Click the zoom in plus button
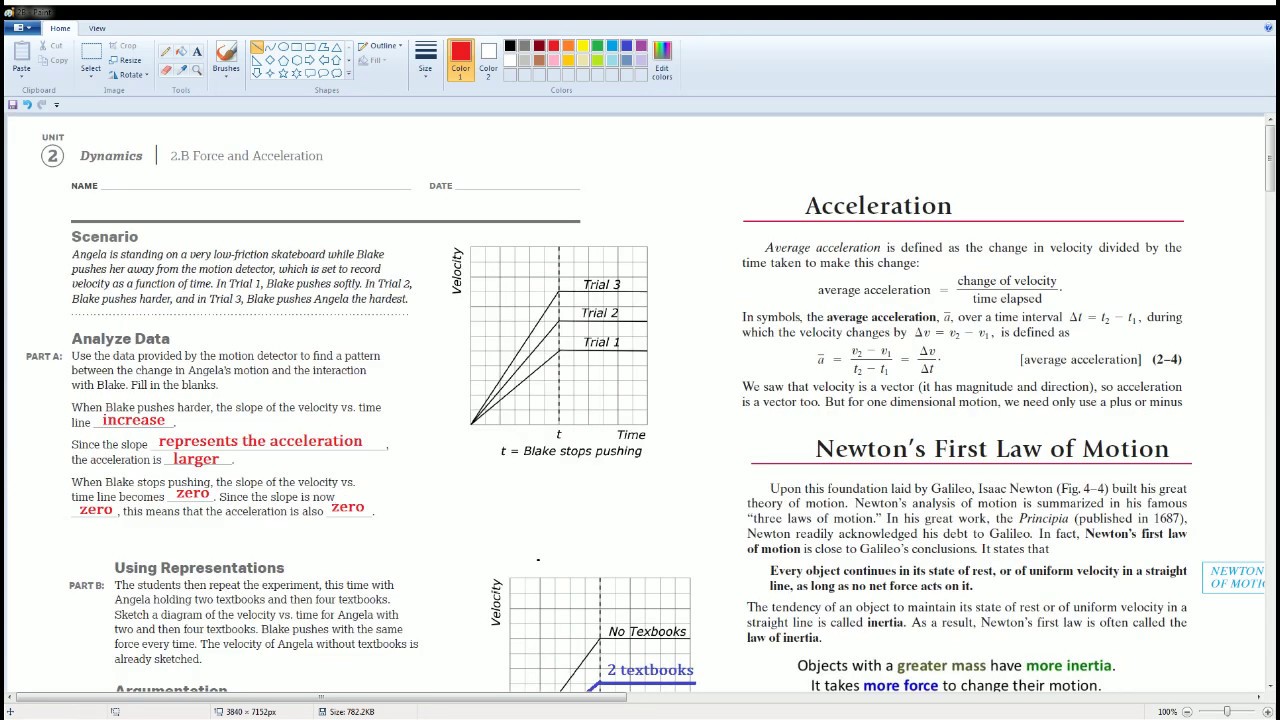 click(x=1267, y=712)
